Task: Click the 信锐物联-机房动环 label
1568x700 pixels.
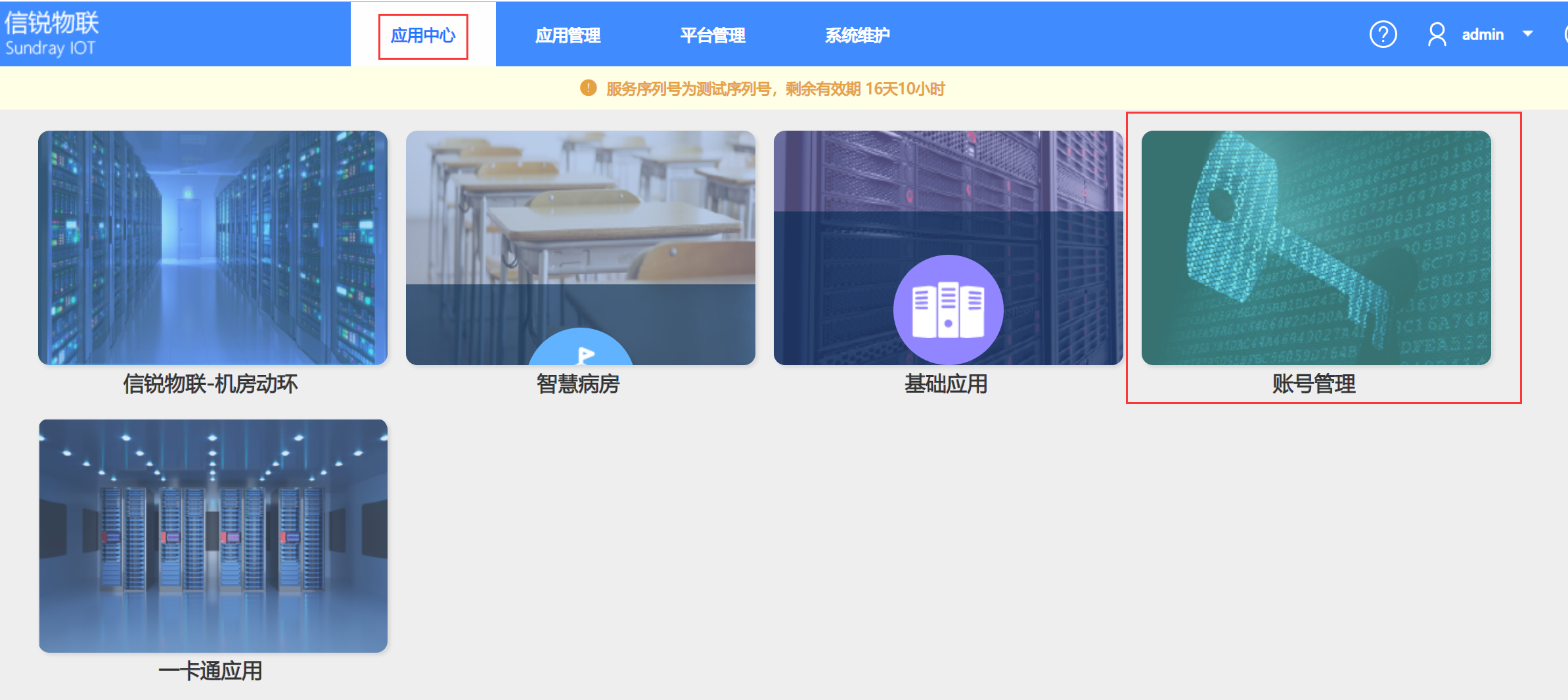Action: tap(210, 383)
